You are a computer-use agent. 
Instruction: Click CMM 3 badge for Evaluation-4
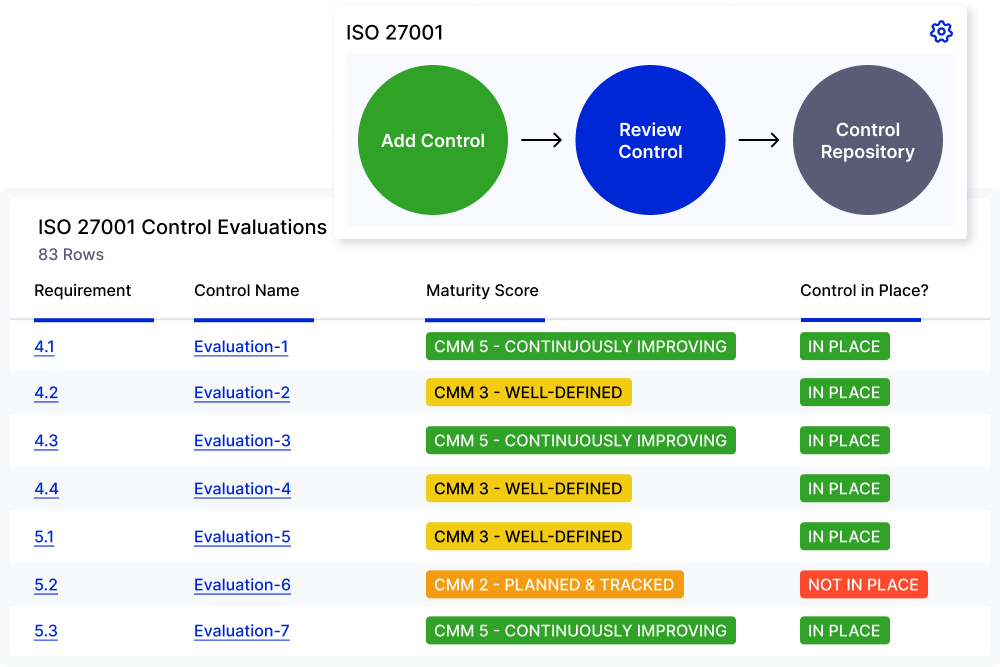click(529, 488)
